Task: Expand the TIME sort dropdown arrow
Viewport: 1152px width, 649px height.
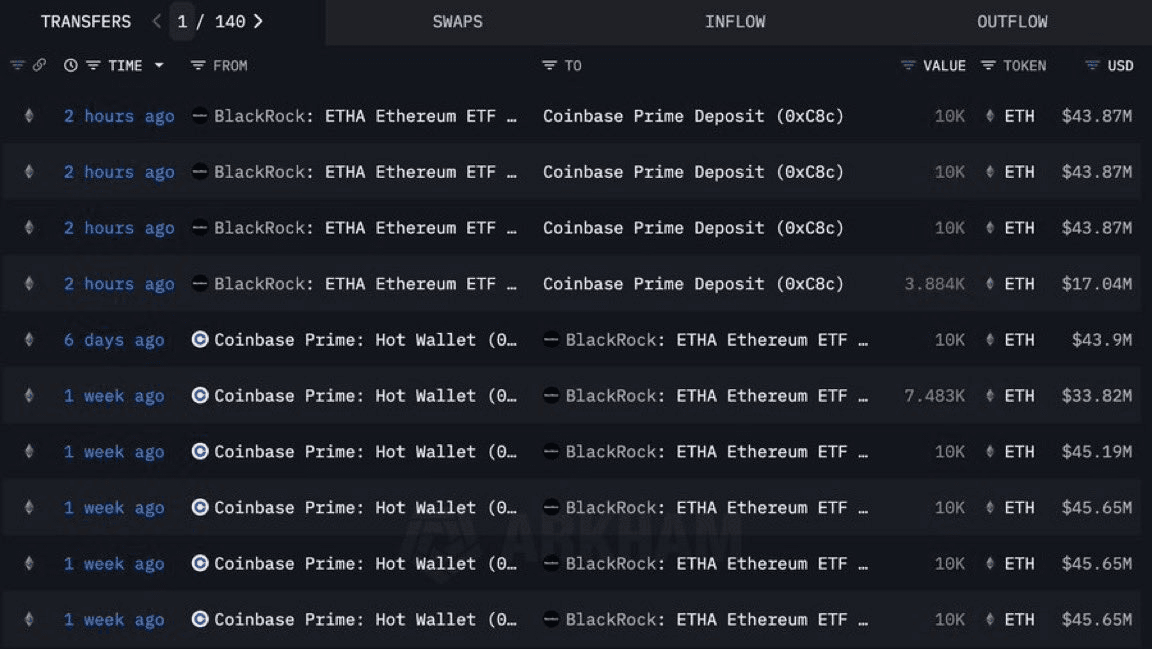Action: pyautogui.click(x=159, y=65)
